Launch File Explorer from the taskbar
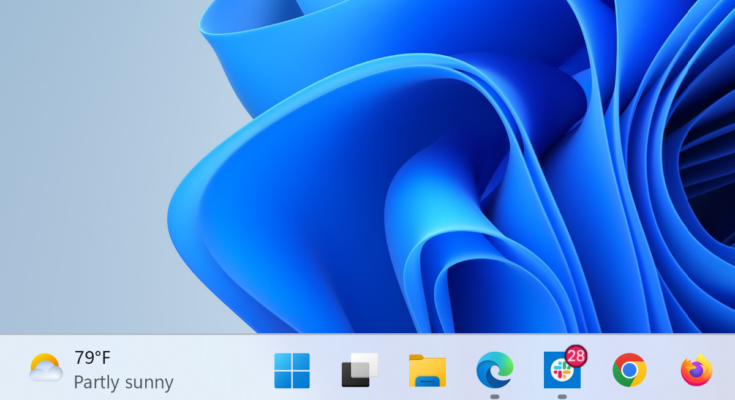Screen dimensions: 735x400 coord(427,370)
